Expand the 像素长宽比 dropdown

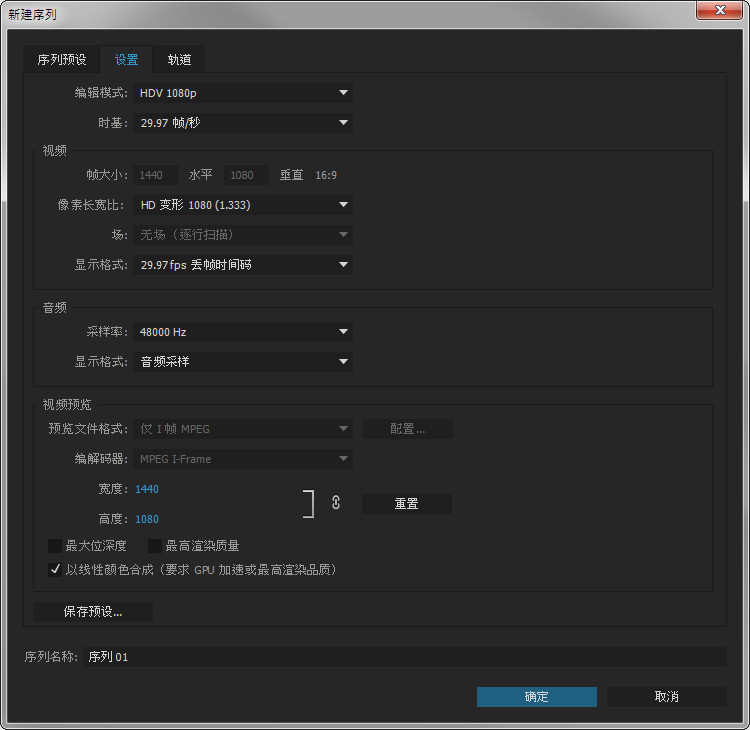(x=243, y=205)
